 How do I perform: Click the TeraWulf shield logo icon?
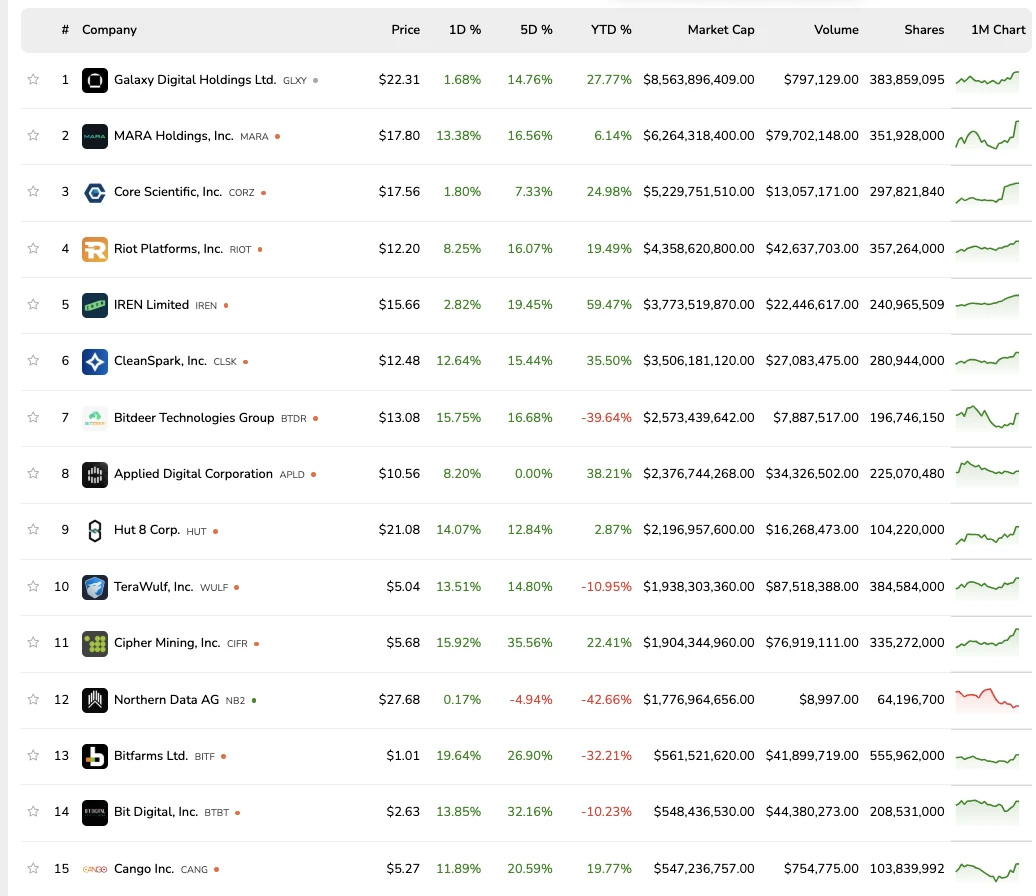point(95,587)
